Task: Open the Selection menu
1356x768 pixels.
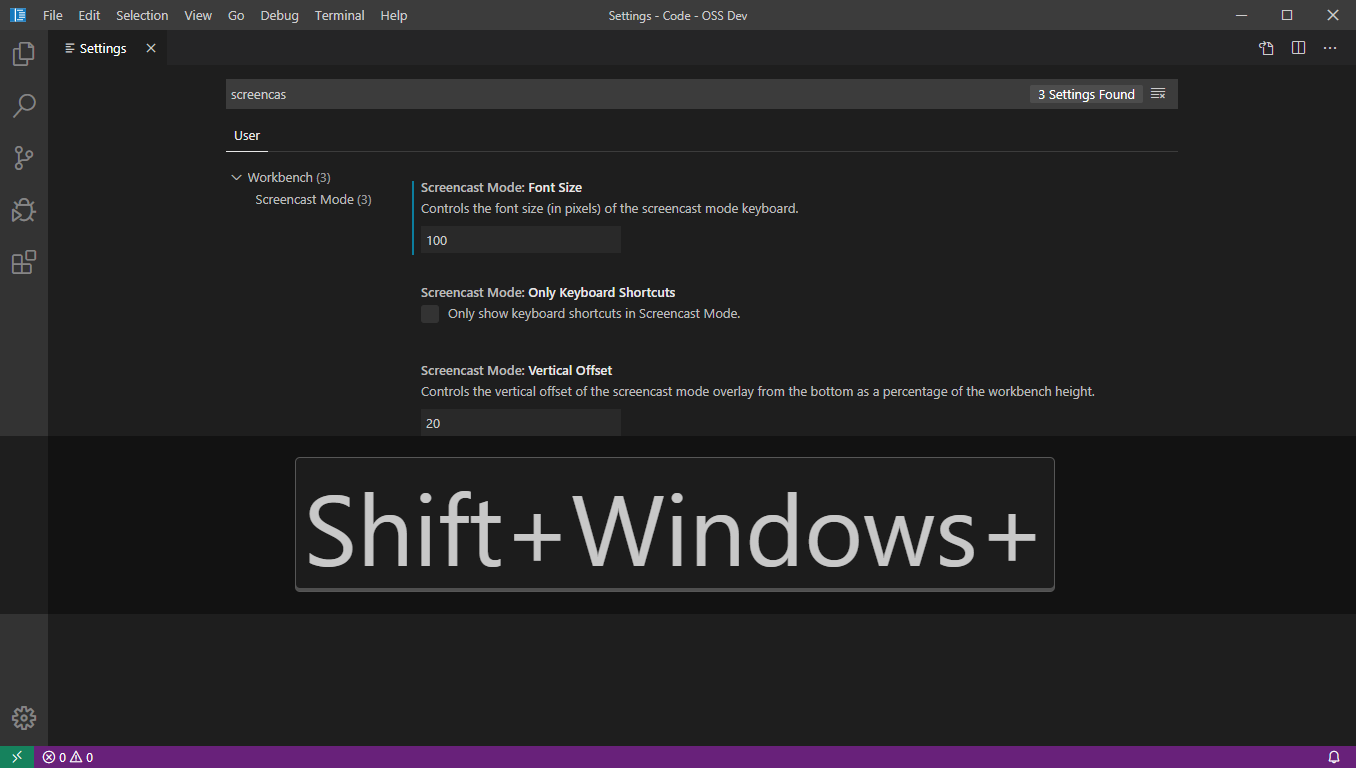Action: click(142, 15)
